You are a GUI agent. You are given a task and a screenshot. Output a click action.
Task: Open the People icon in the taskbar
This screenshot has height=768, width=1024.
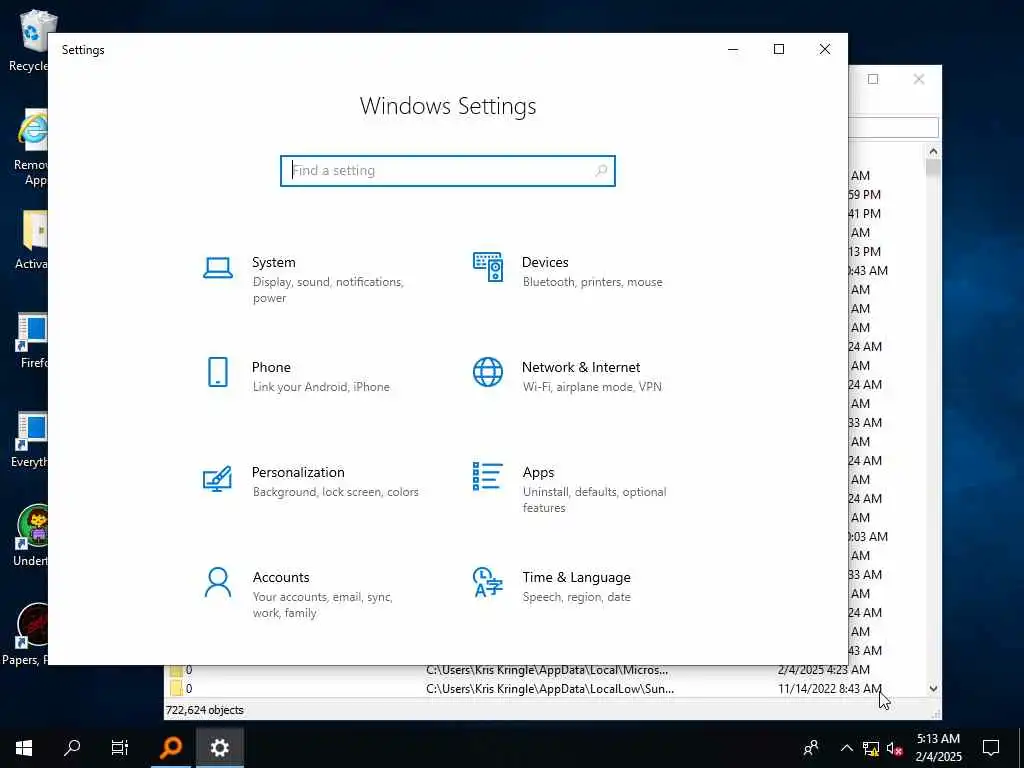(811, 748)
